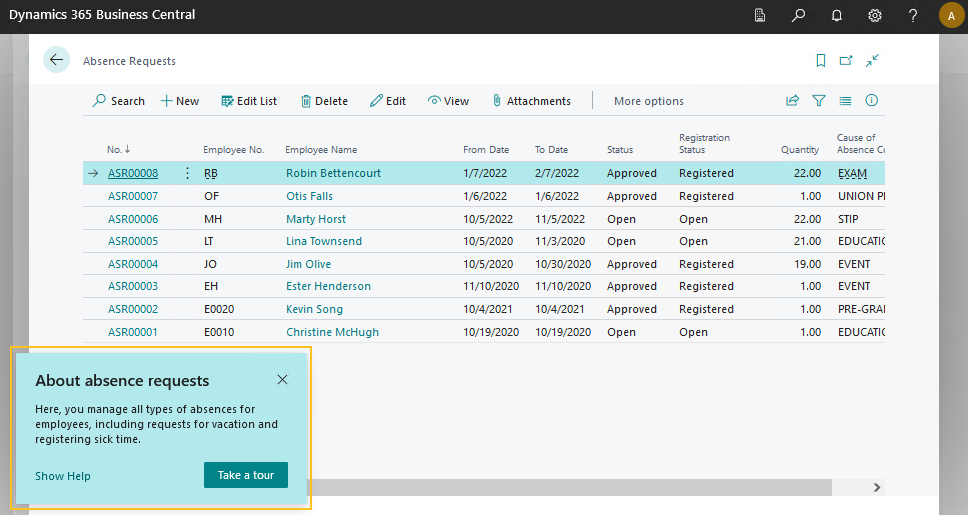Expand More options menu

tap(648, 101)
